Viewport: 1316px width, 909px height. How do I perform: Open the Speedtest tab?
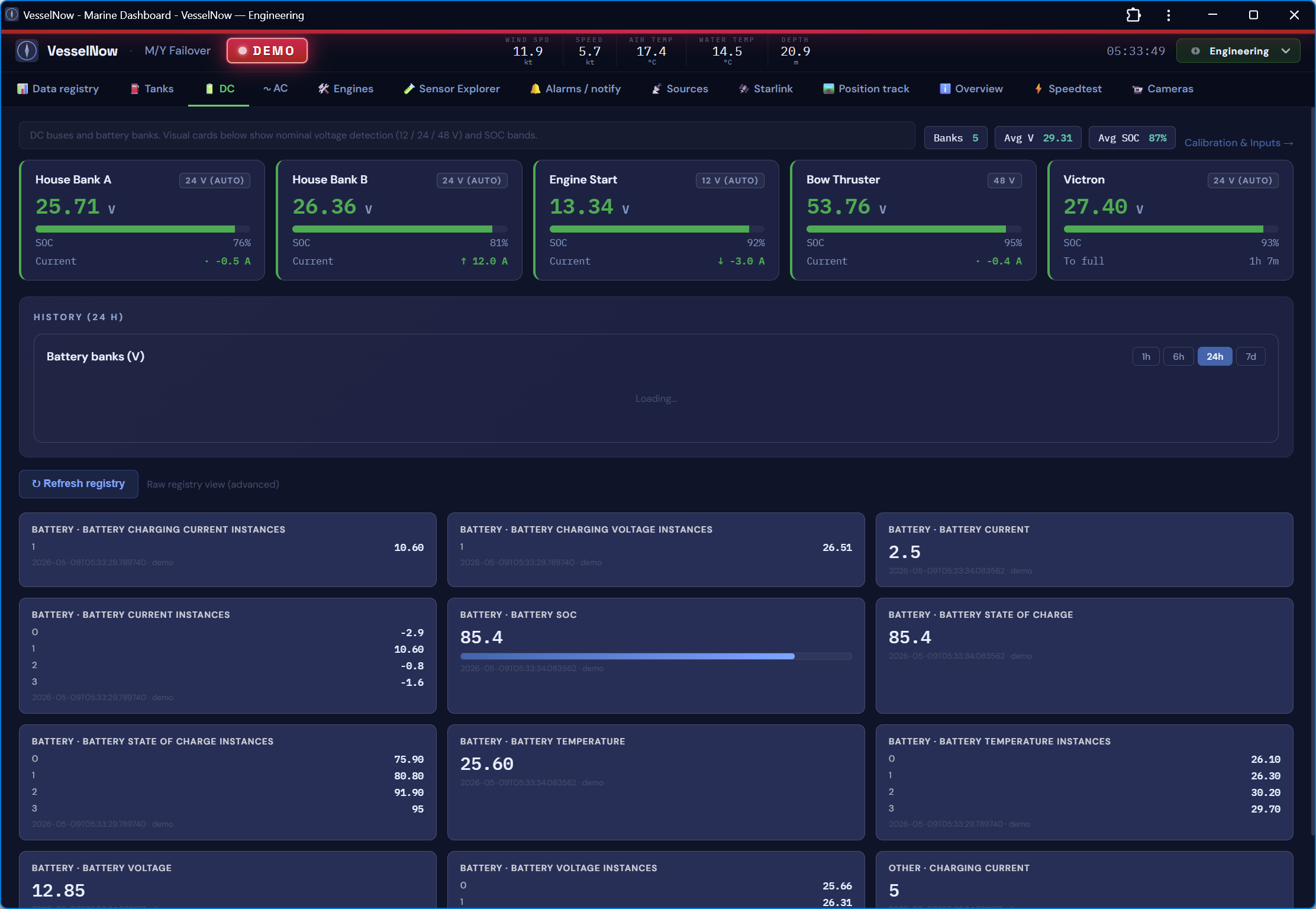[1067, 89]
